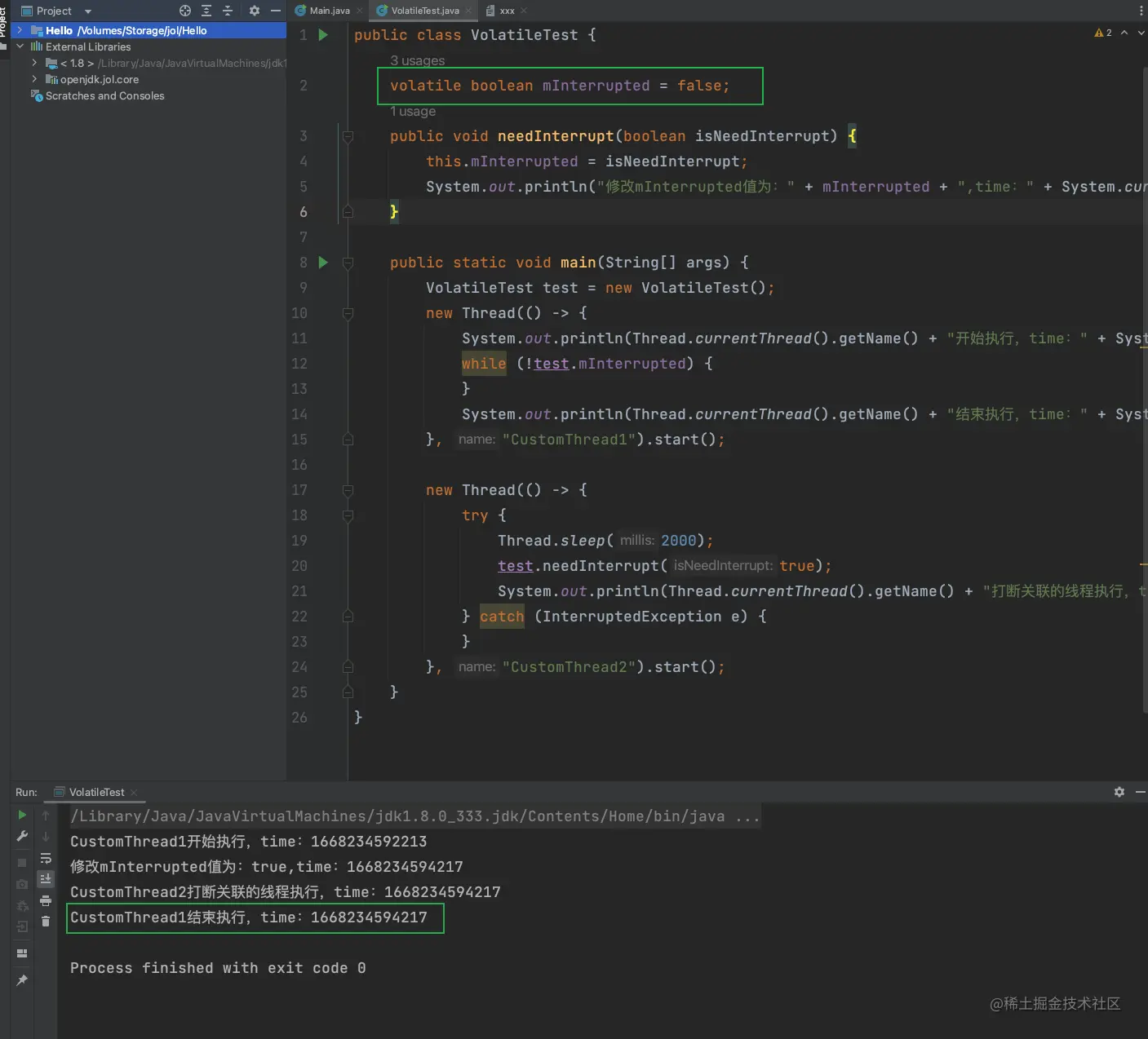1148x1039 pixels.
Task: Click Down the stack trace arrow
Action: (46, 837)
